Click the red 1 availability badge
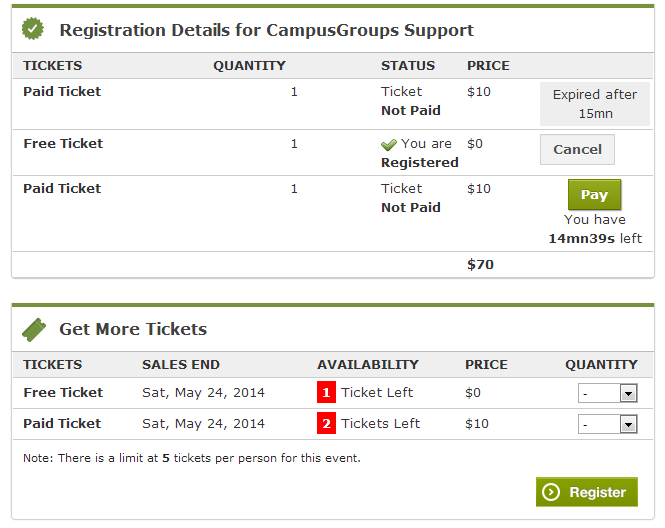 (x=326, y=392)
